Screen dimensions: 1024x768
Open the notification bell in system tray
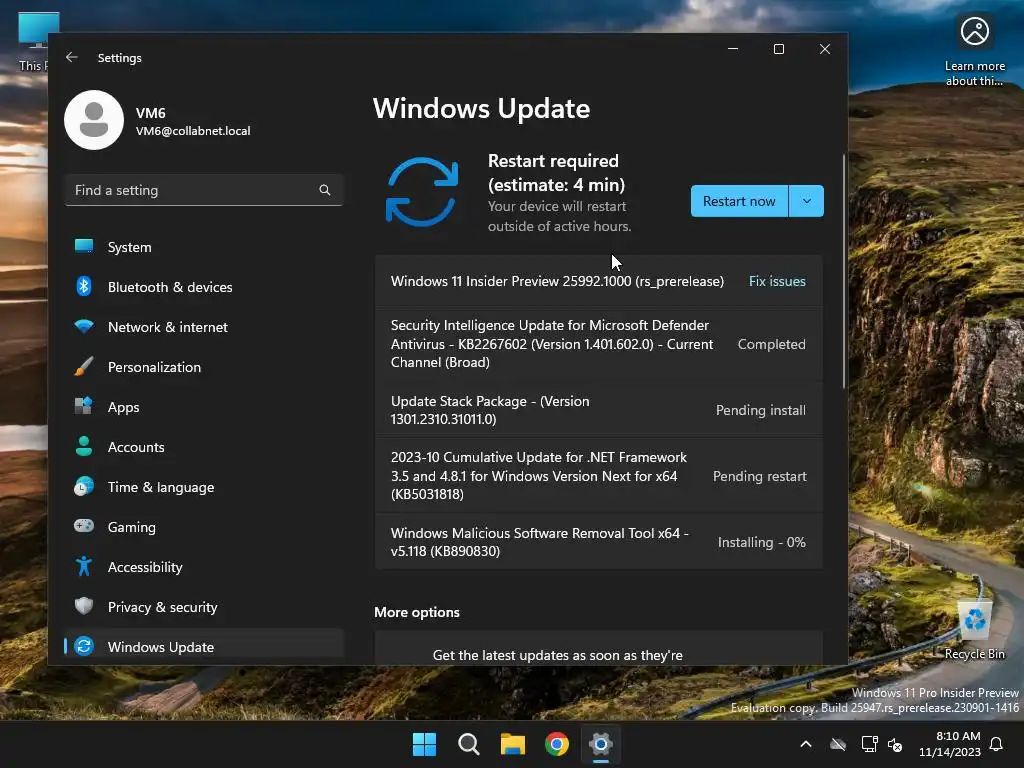tap(997, 744)
